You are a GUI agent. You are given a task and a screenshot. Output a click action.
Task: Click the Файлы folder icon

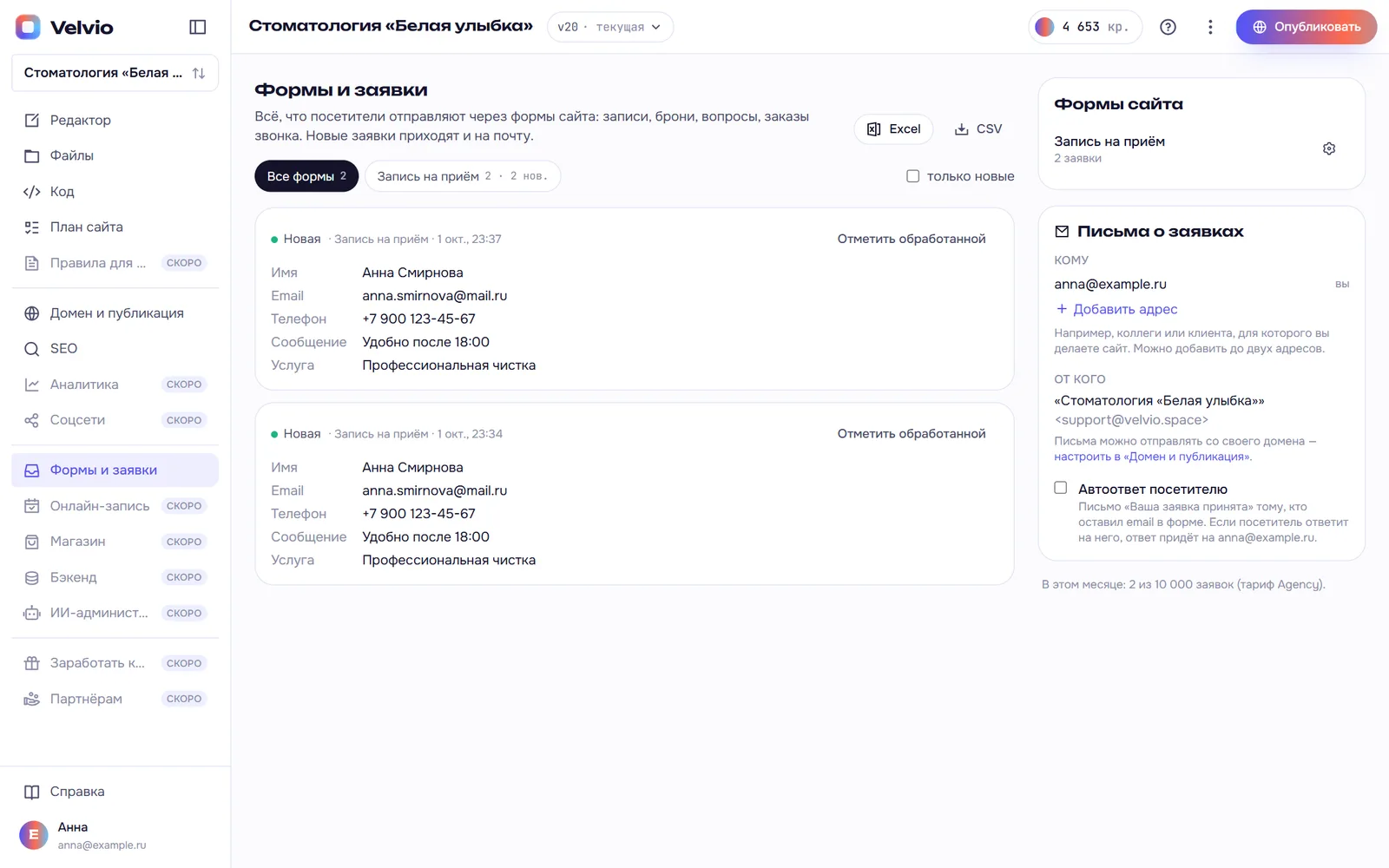pos(32,155)
